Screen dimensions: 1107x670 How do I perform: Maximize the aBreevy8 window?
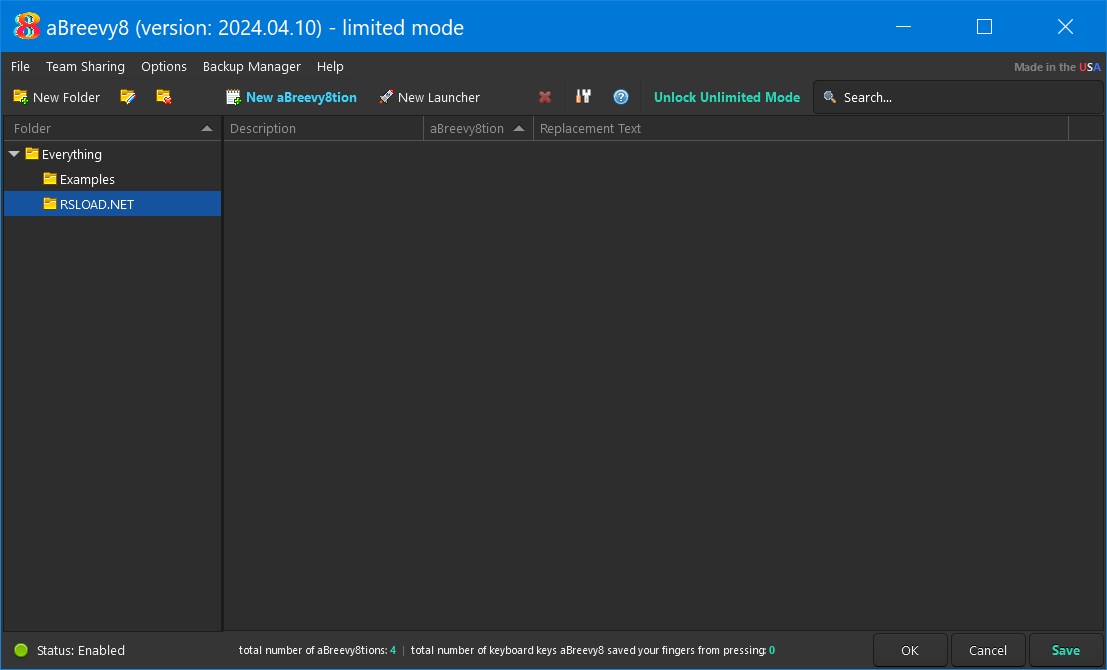tap(984, 27)
